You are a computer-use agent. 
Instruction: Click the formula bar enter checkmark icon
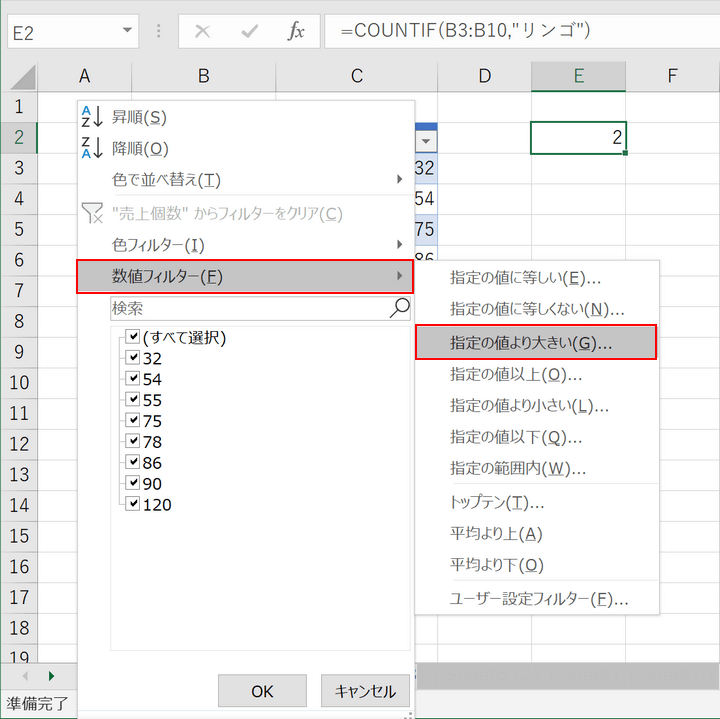coord(250,31)
